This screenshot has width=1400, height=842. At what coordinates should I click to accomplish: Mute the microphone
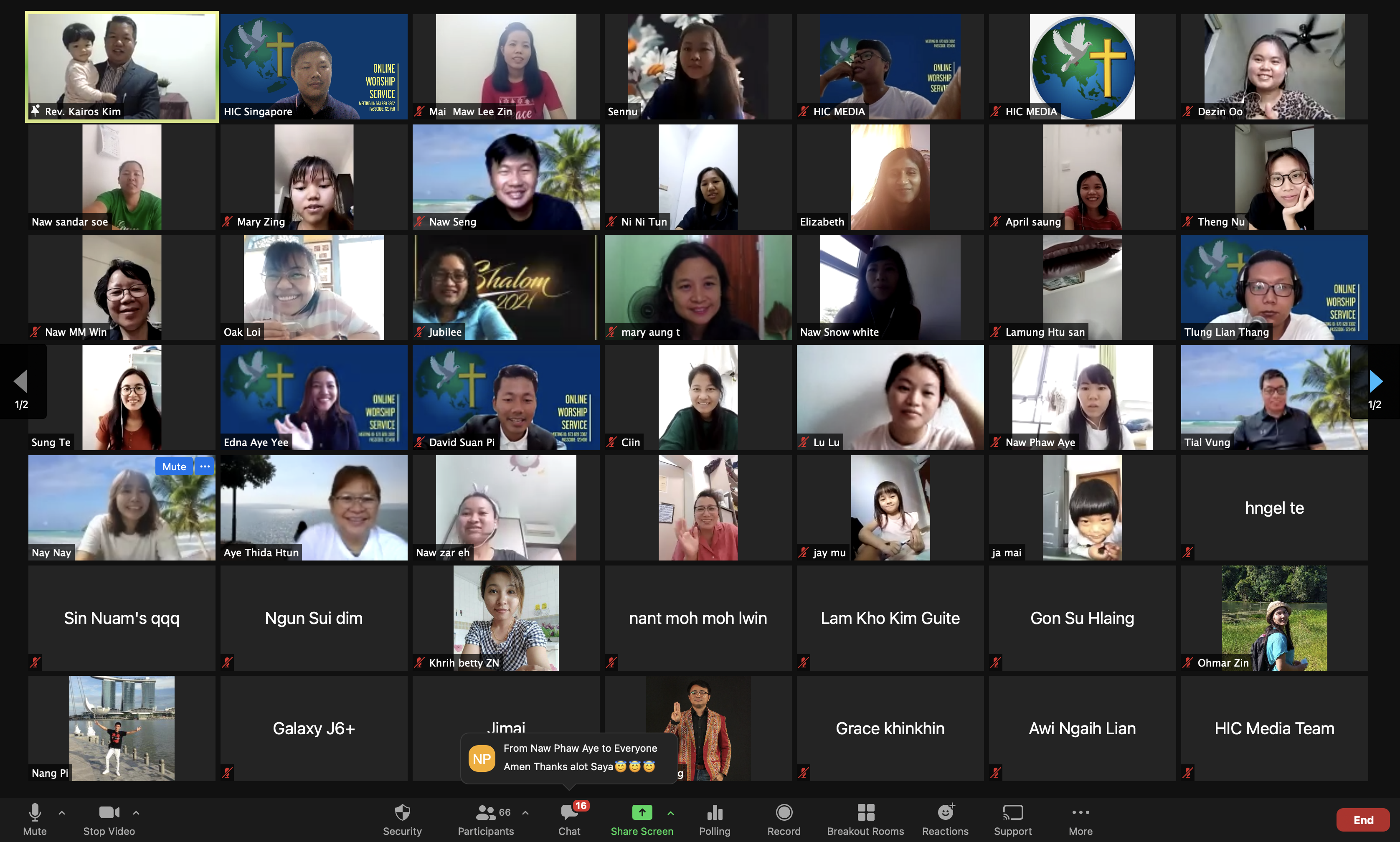[35, 813]
